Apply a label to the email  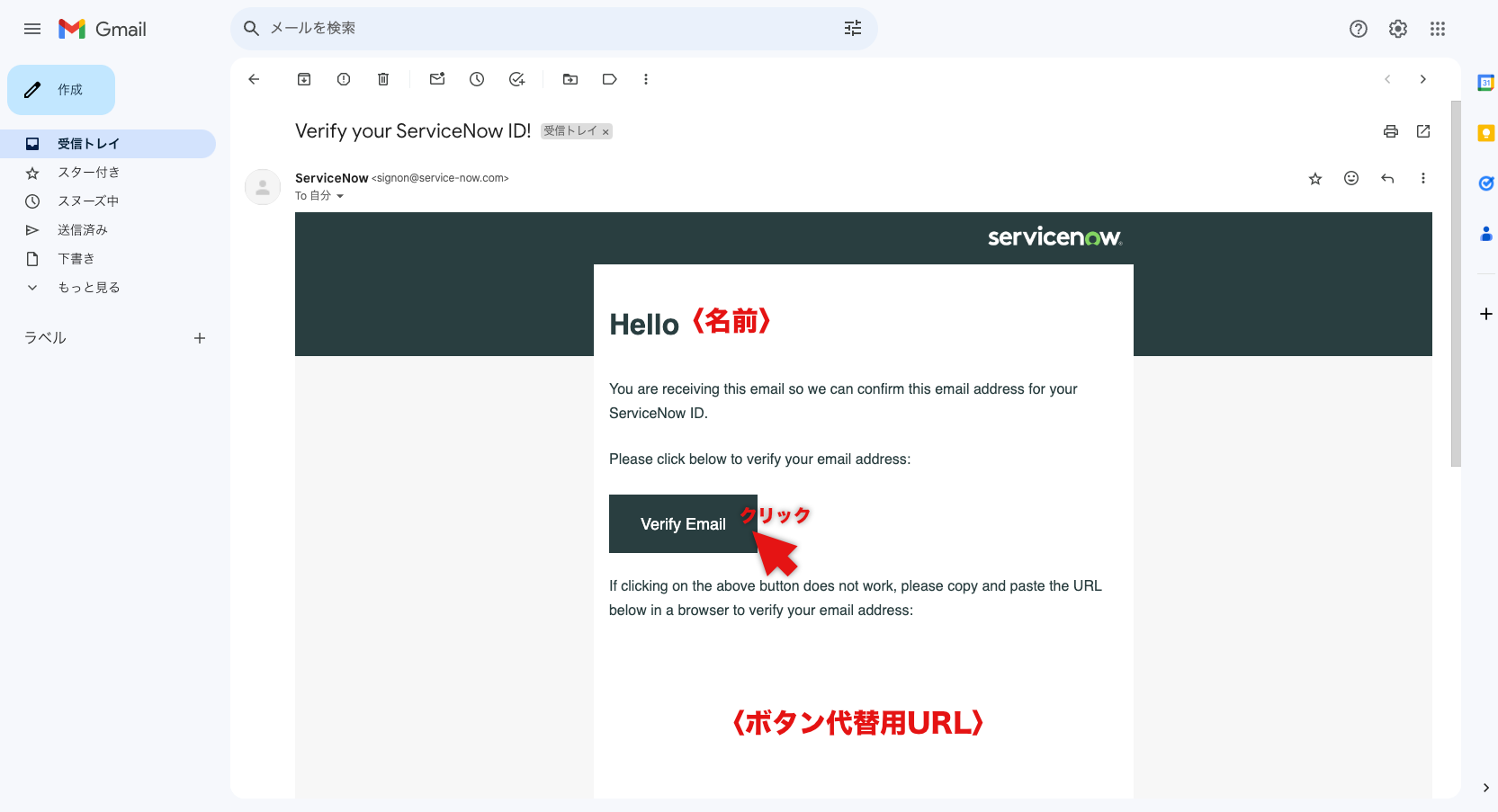pos(609,79)
